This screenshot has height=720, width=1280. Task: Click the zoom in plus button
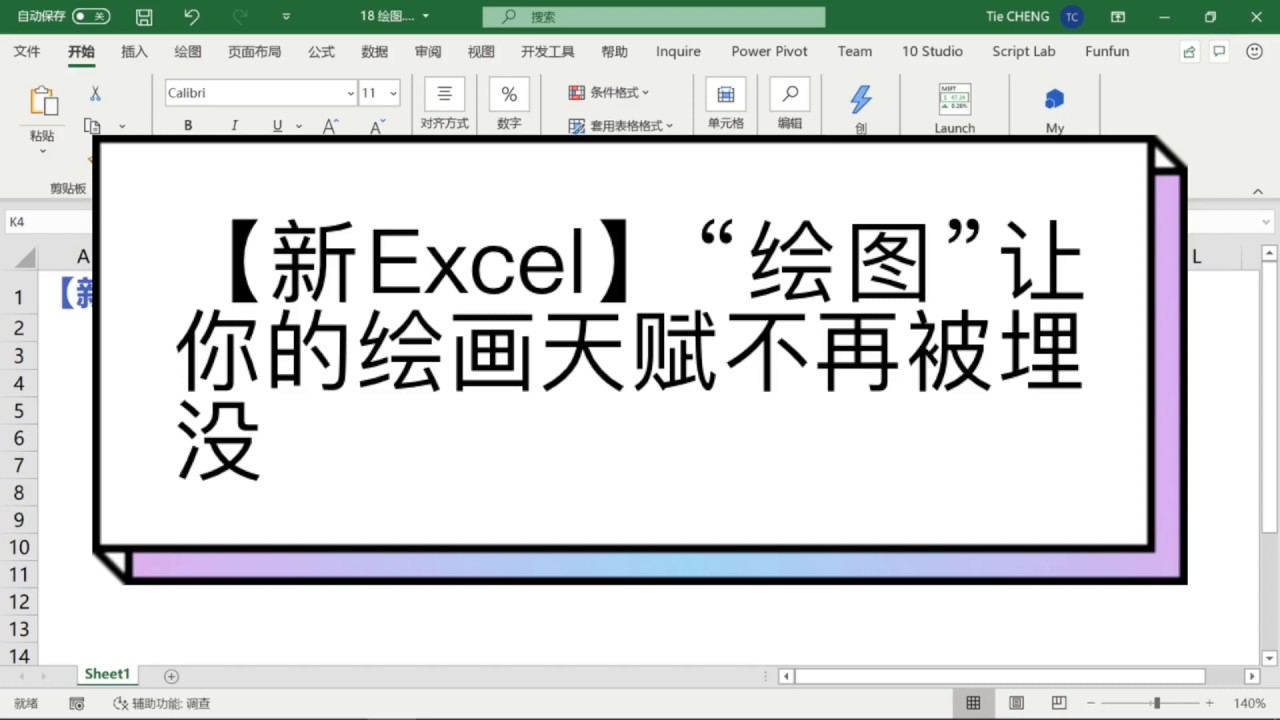(x=1209, y=704)
